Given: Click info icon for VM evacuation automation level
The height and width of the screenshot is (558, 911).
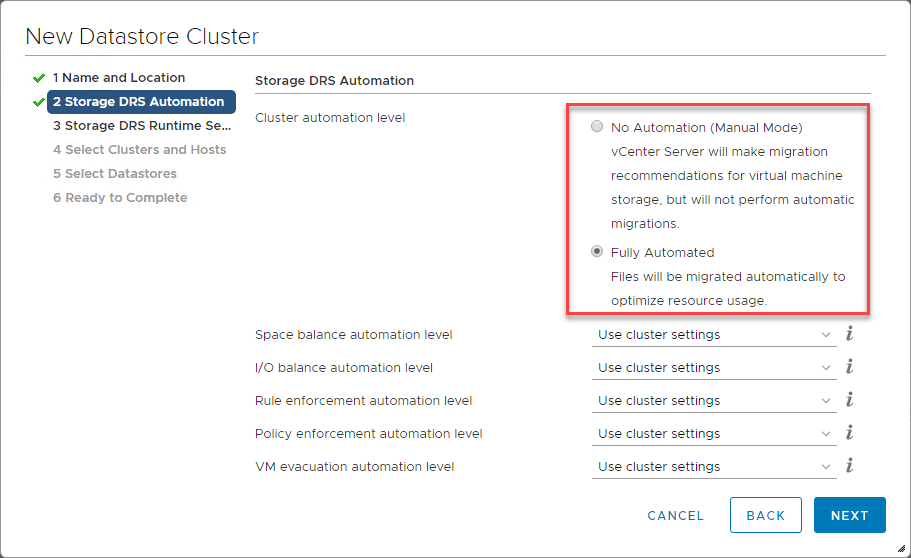Looking at the screenshot, I should tap(849, 466).
